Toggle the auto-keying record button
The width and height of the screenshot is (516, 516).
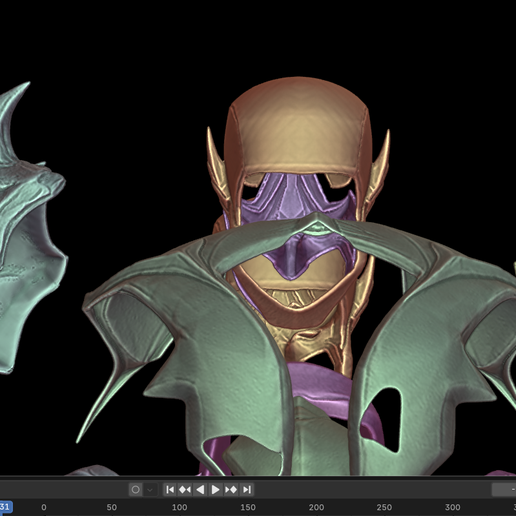click(x=135, y=490)
